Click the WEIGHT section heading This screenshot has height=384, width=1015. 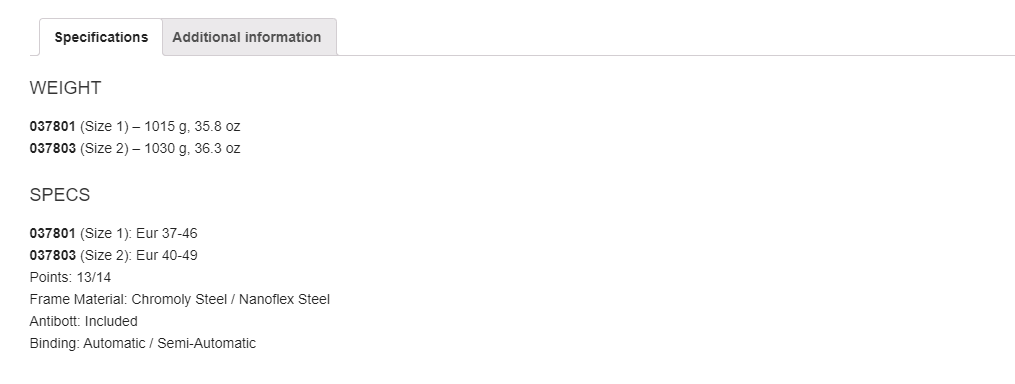pyautogui.click(x=65, y=88)
